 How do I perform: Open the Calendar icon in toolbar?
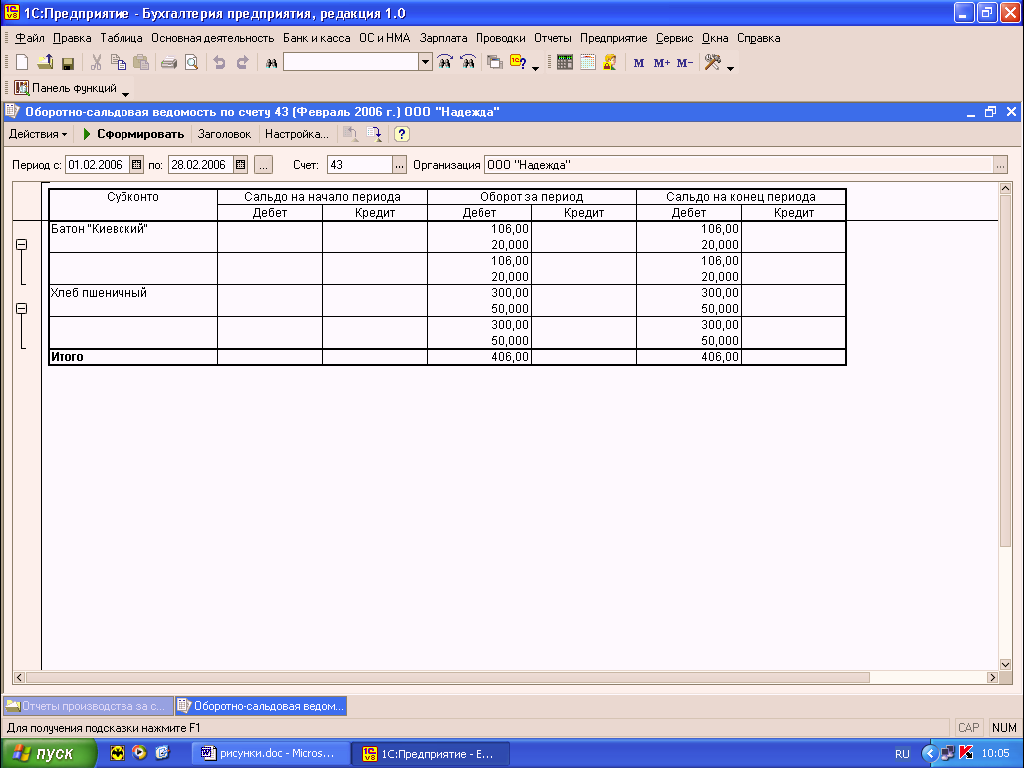tap(587, 62)
